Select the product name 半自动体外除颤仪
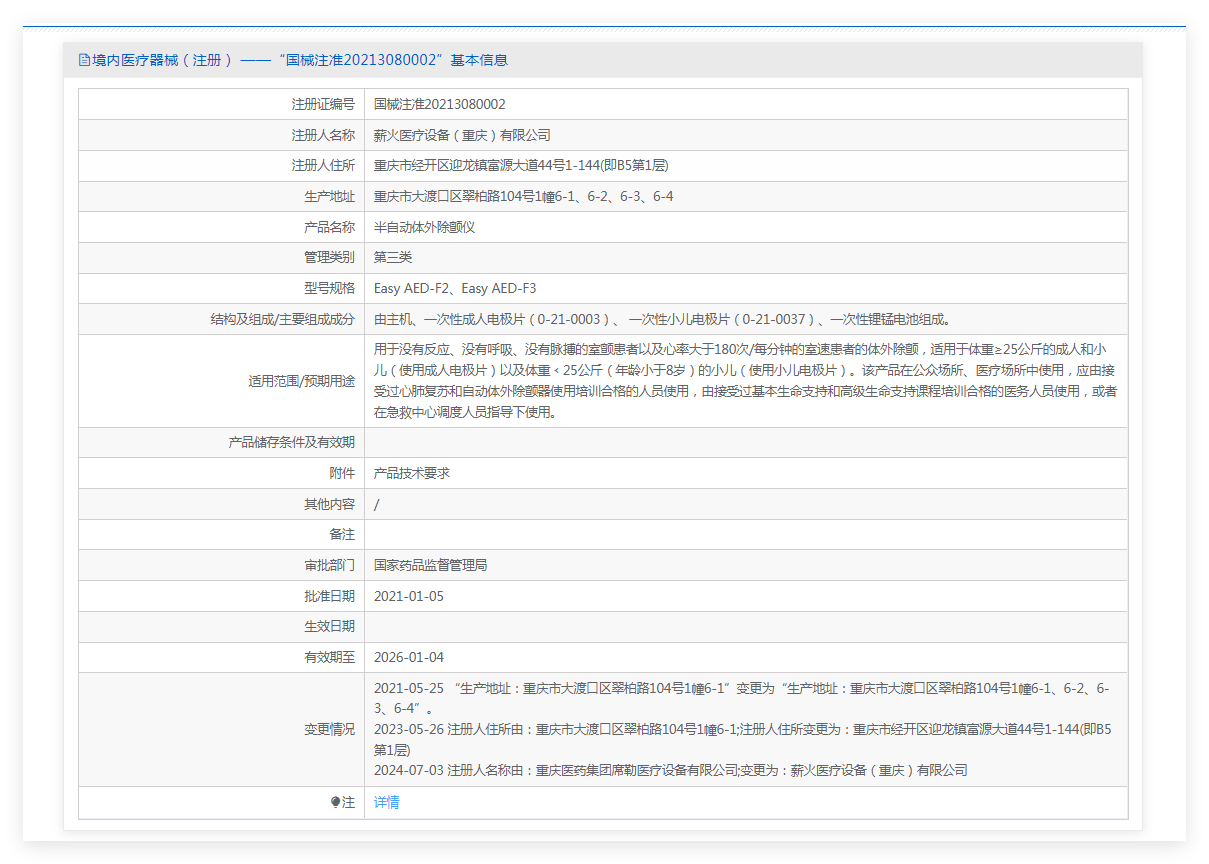Image resolution: width=1209 pixels, height=864 pixels. point(424,227)
